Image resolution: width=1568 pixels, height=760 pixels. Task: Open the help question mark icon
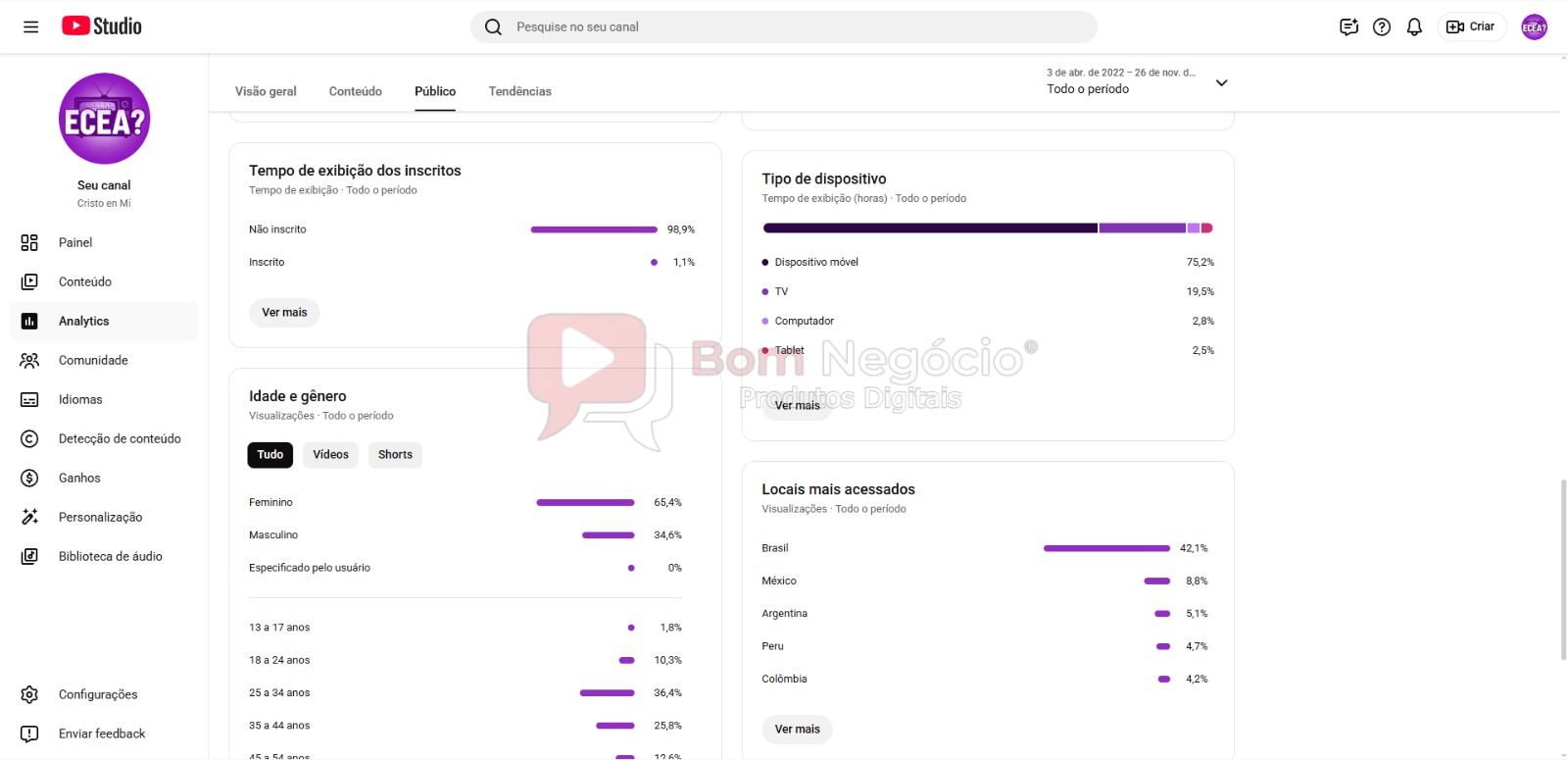[x=1382, y=26]
